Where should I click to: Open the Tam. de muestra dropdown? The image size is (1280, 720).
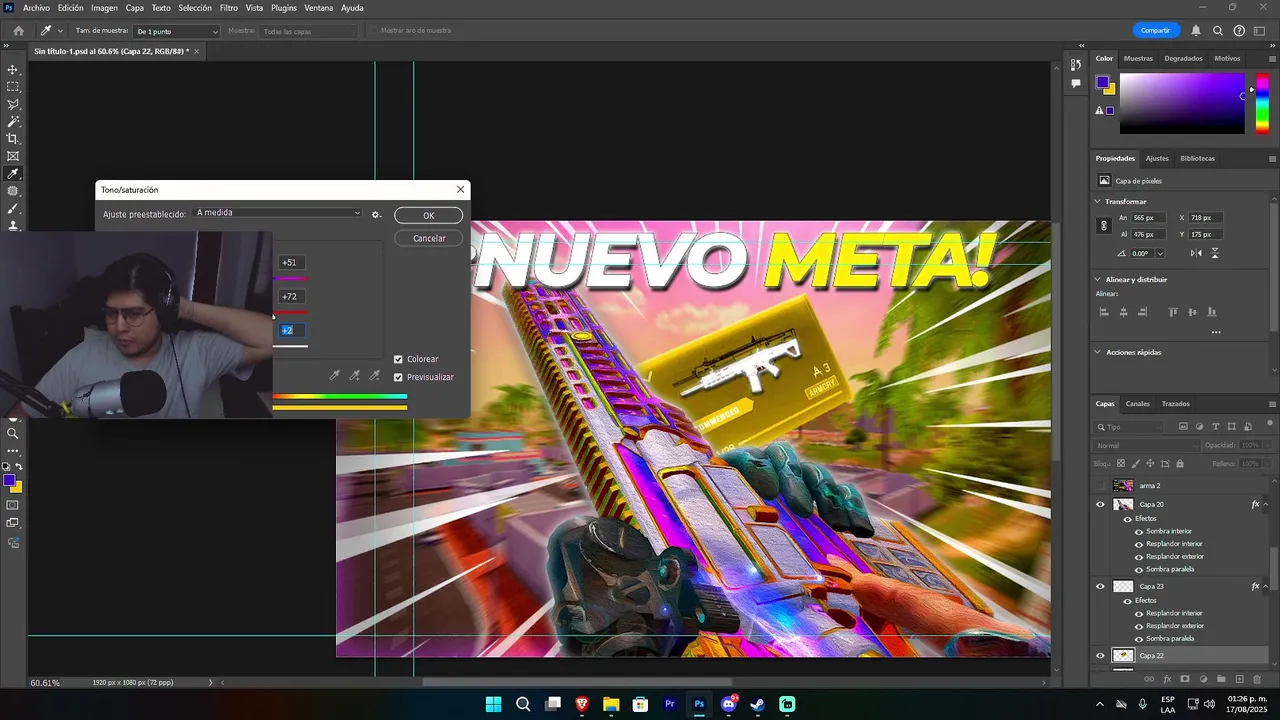pyautogui.click(x=177, y=31)
